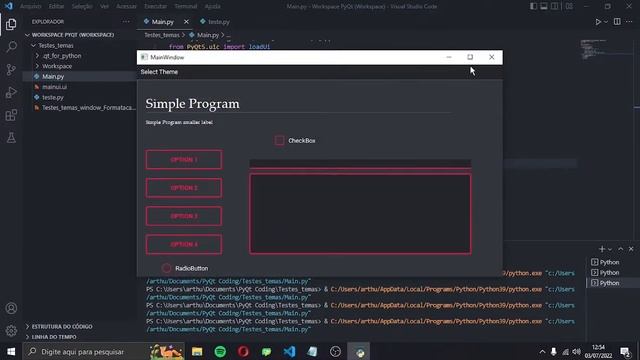Open Visual Studio Code taskbar icon
640x360 pixels.
click(289, 351)
